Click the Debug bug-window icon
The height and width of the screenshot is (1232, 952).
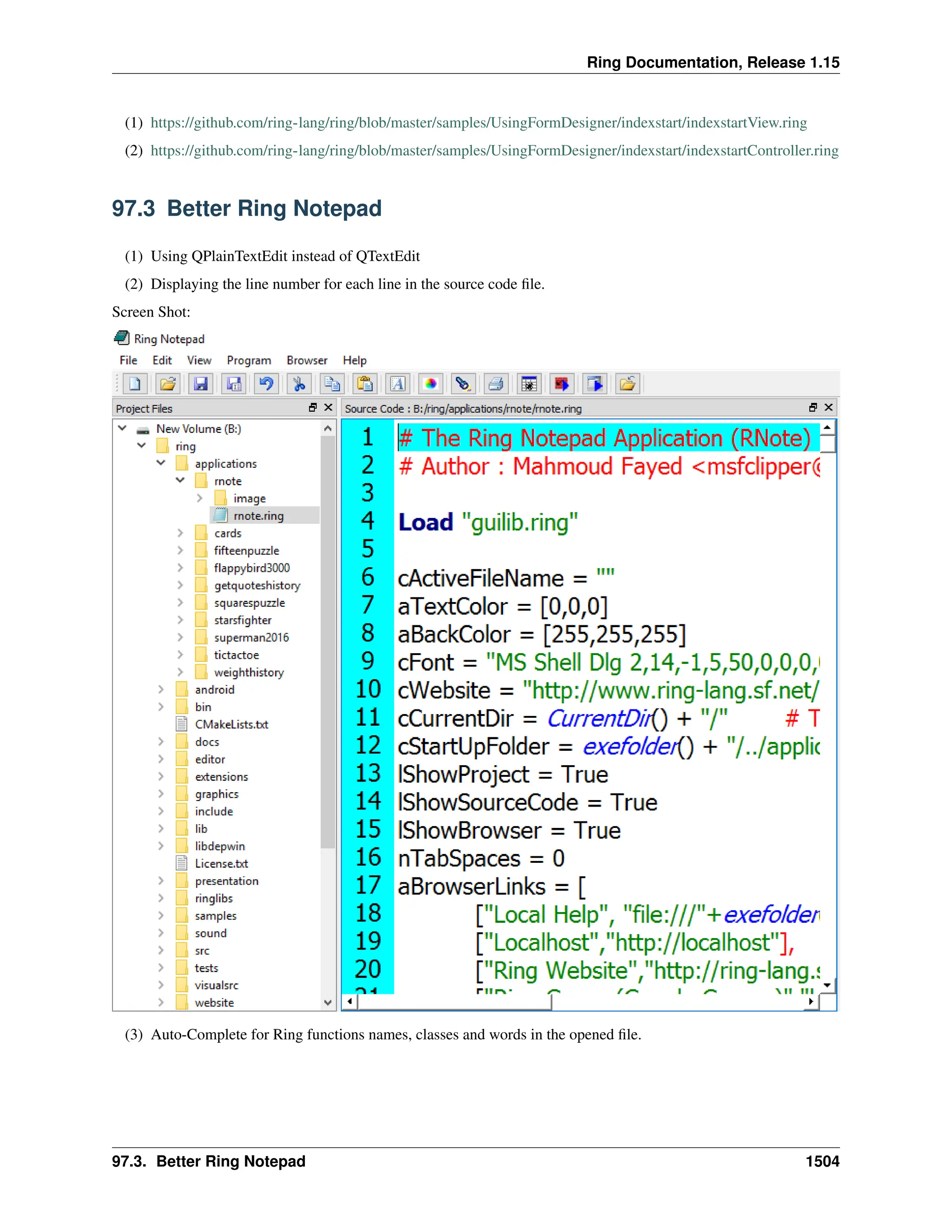(x=529, y=384)
